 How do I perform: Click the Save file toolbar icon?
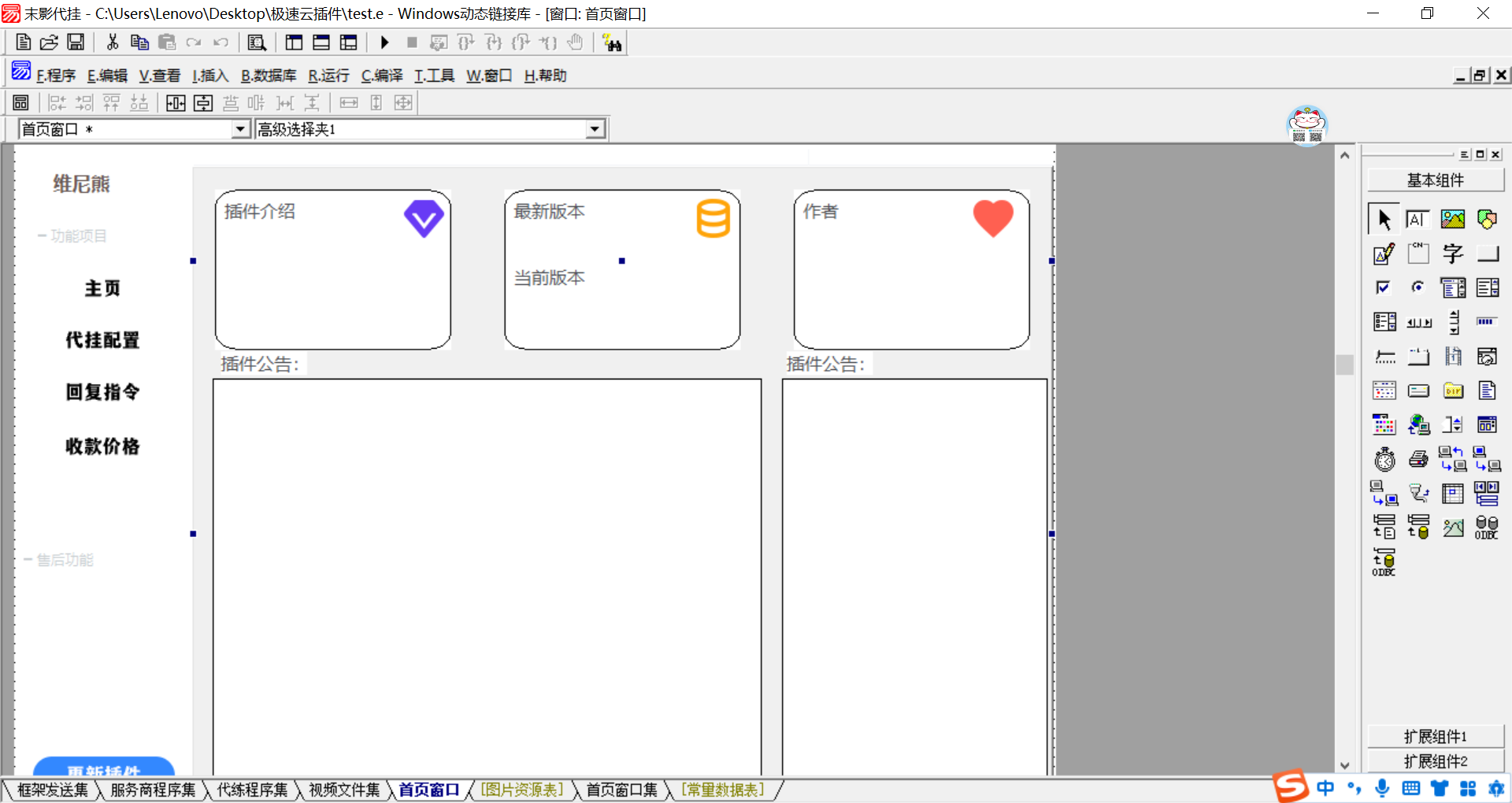pos(76,43)
